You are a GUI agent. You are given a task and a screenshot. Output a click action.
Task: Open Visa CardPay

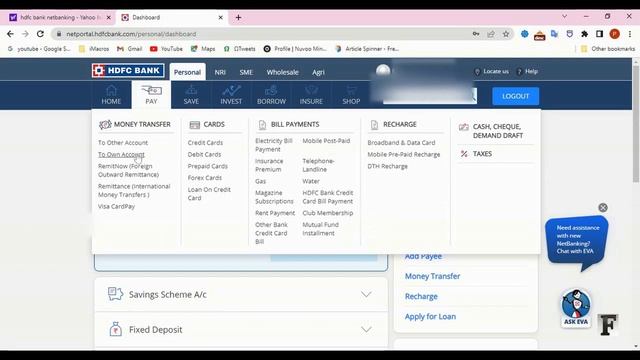point(116,207)
